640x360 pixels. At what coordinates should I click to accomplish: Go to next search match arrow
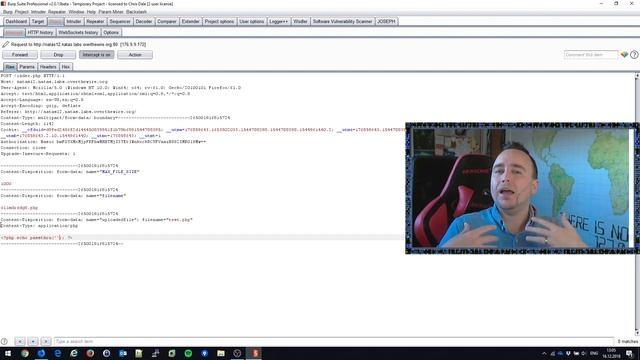pos(46,341)
